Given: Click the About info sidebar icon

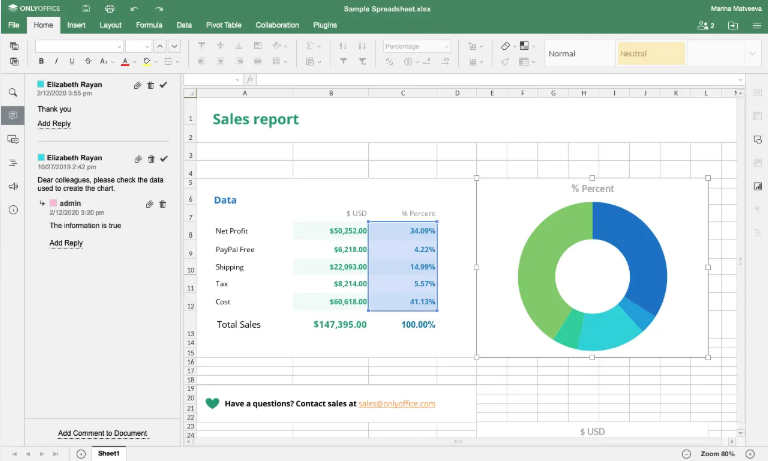Looking at the screenshot, I should click(13, 210).
